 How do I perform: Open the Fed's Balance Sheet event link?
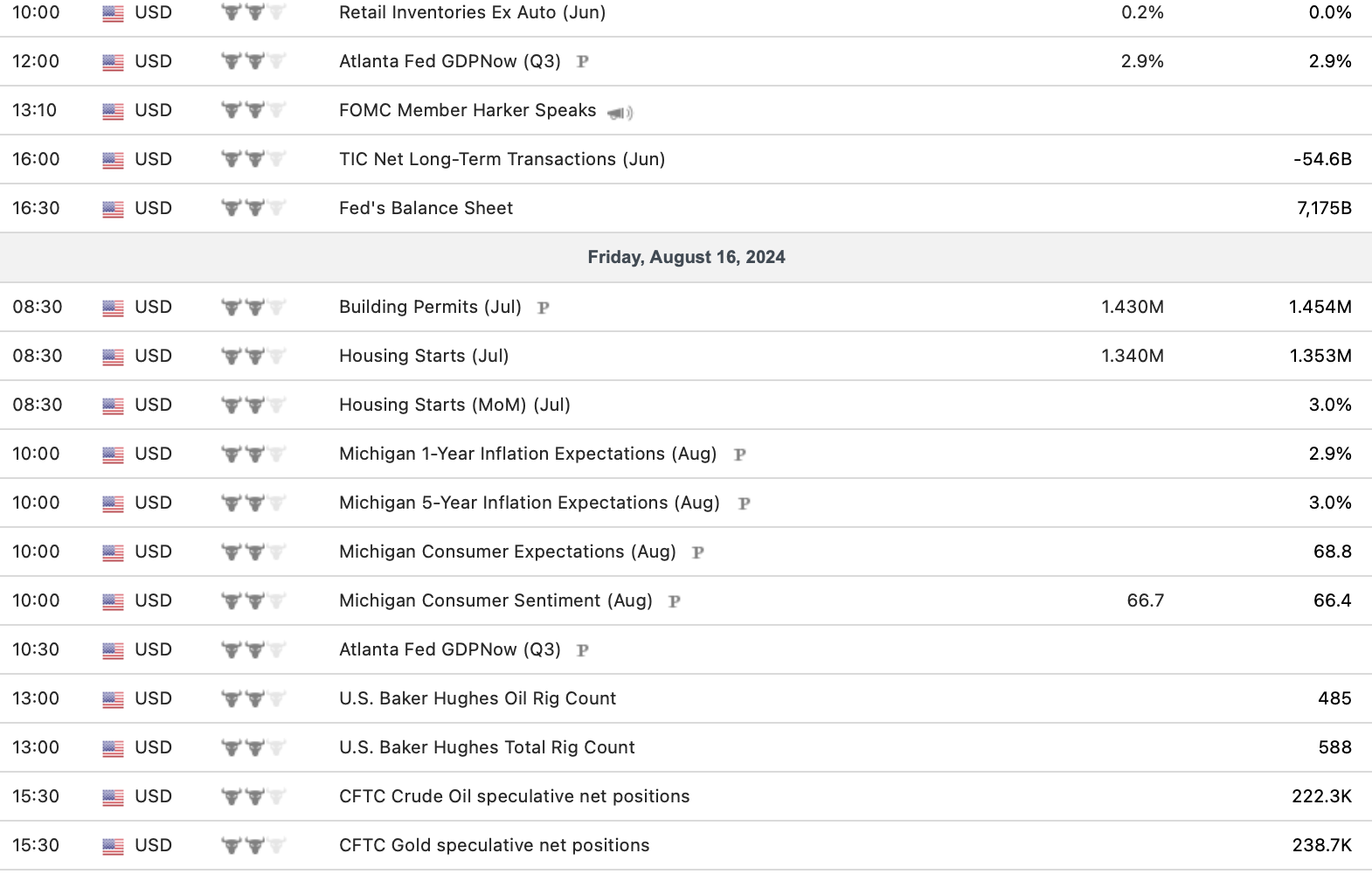pos(426,208)
